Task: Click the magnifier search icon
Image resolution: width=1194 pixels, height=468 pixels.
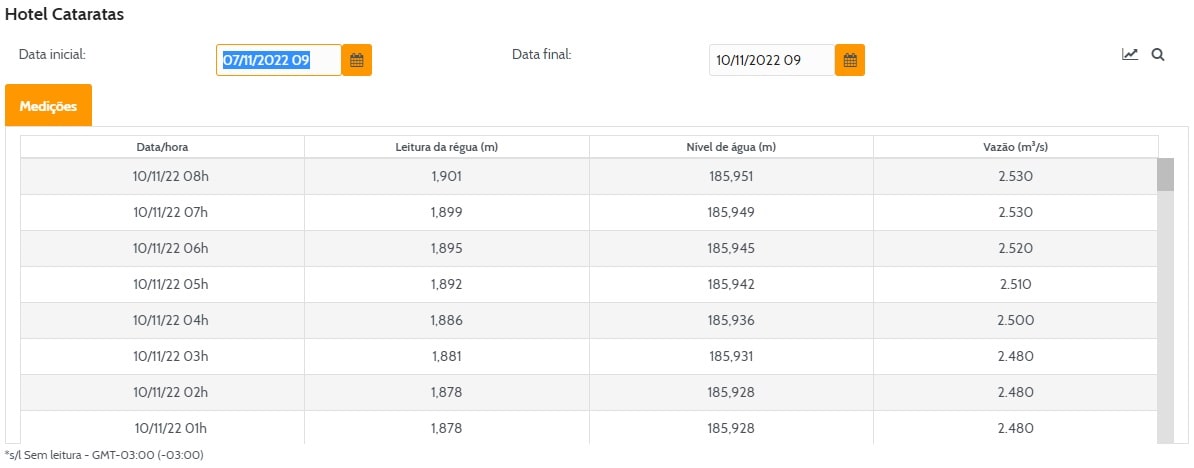Action: [x=1158, y=55]
